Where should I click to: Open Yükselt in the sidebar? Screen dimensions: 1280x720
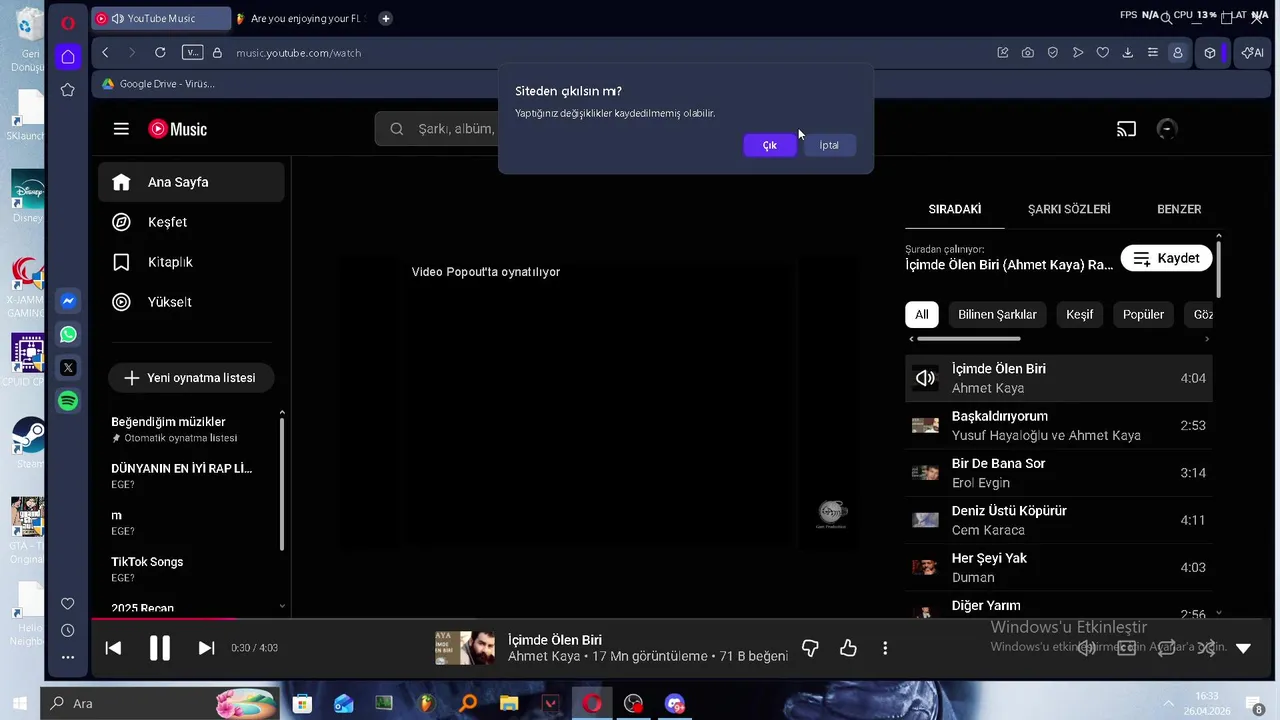(191, 302)
